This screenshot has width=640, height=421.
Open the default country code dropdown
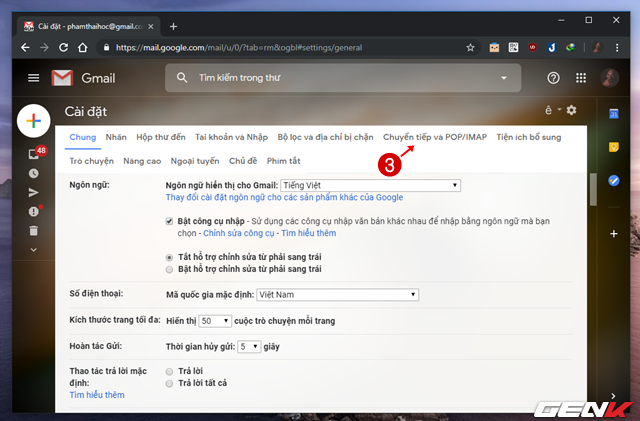[x=337, y=295]
